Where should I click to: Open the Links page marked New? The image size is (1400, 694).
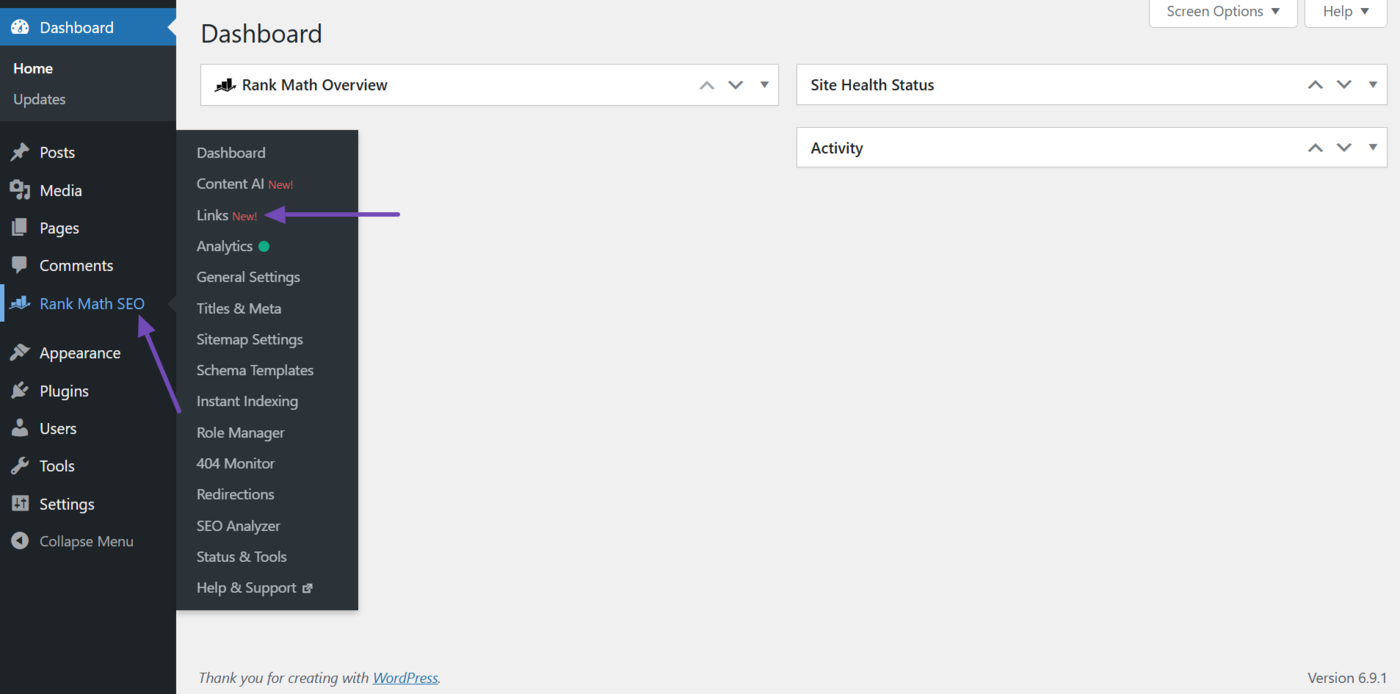click(x=212, y=214)
